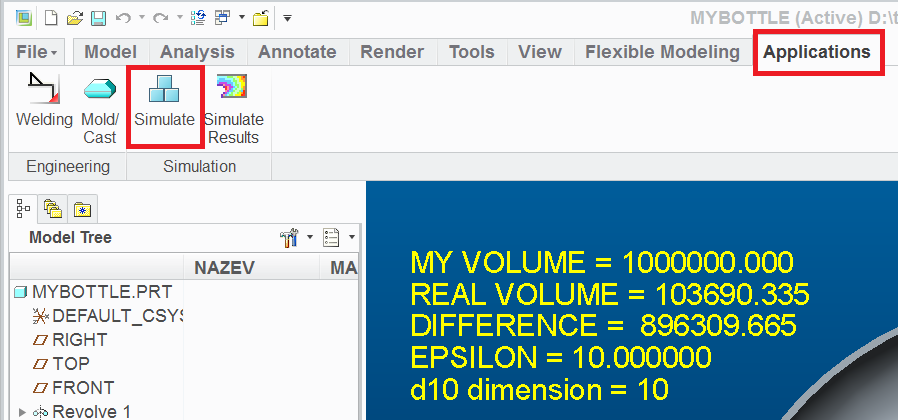Open Model Tree settings tools icon
Image resolution: width=898 pixels, height=420 pixels.
[289, 237]
